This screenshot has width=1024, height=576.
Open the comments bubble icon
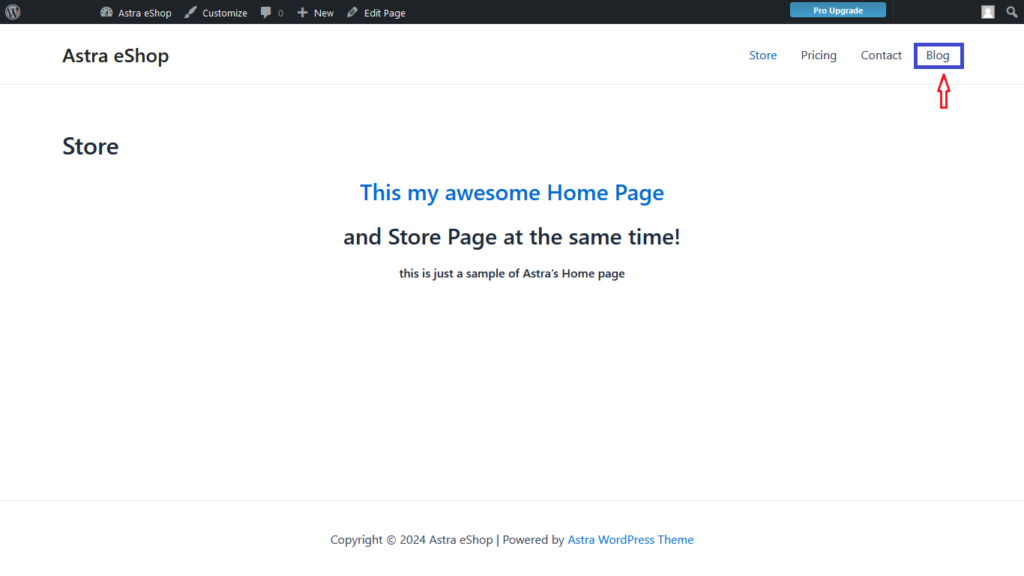(266, 13)
